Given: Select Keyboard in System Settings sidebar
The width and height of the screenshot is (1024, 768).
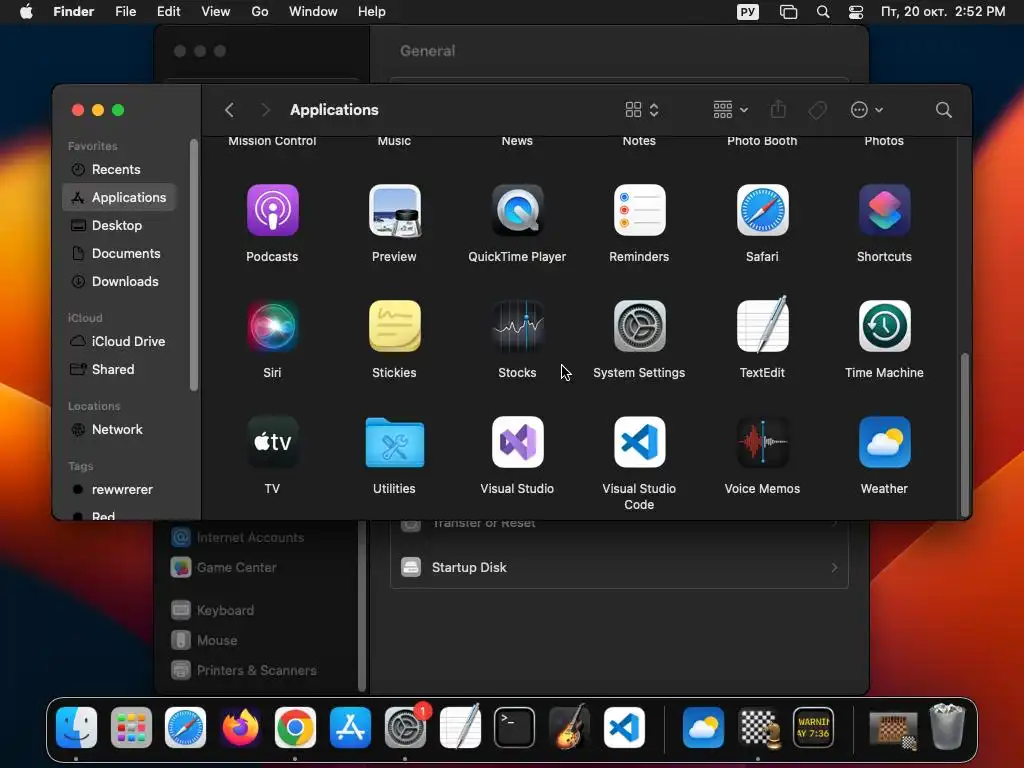Looking at the screenshot, I should [263, 611].
